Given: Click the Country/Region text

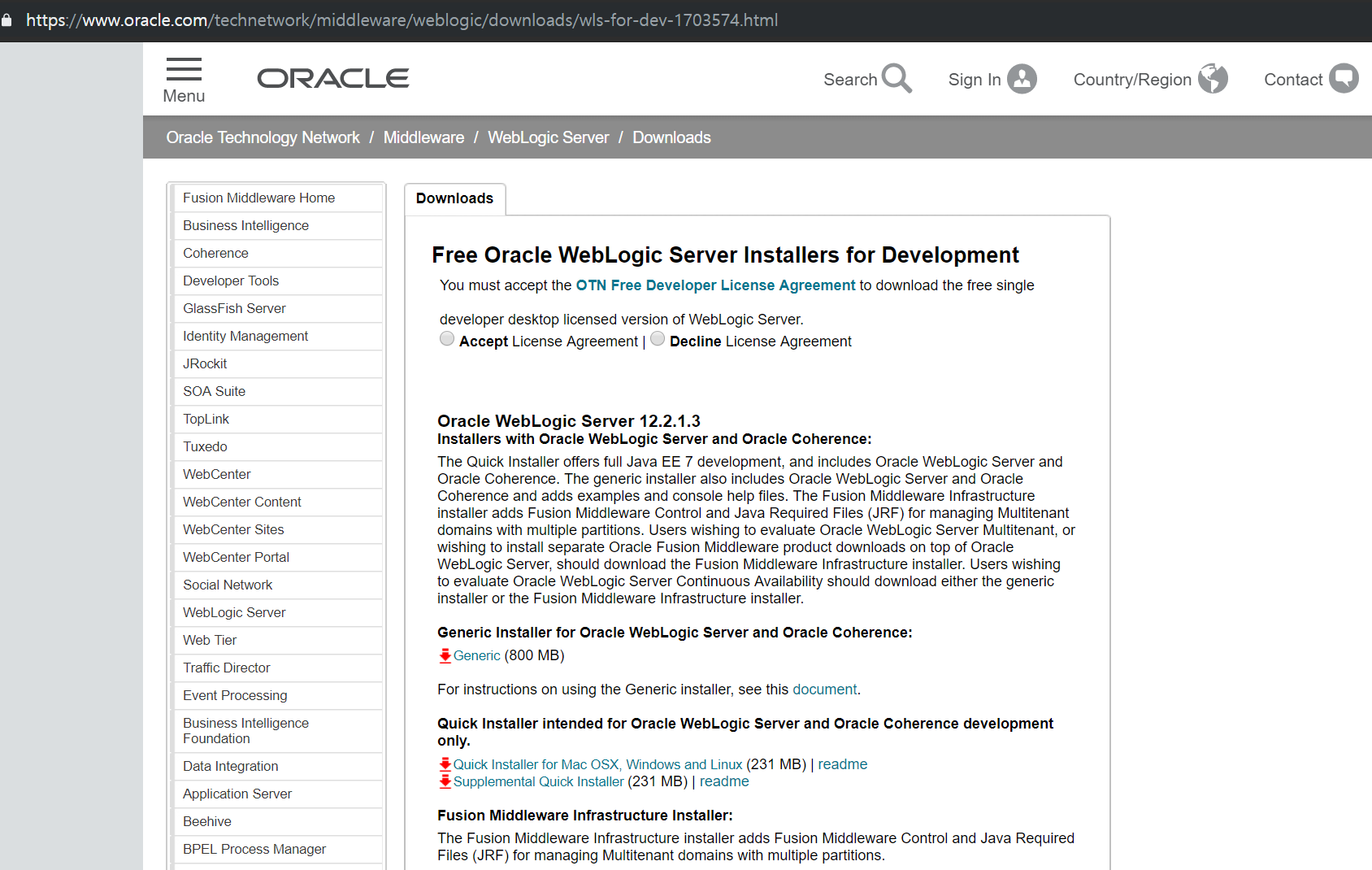Looking at the screenshot, I should pos(1132,80).
